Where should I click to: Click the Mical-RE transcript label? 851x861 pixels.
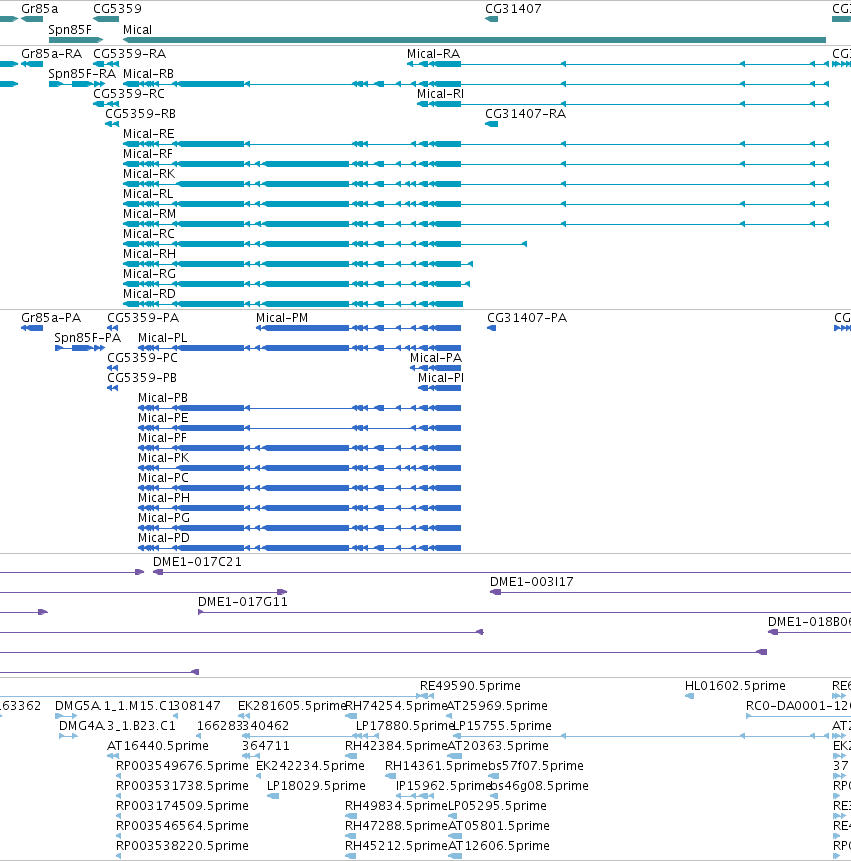point(149,134)
